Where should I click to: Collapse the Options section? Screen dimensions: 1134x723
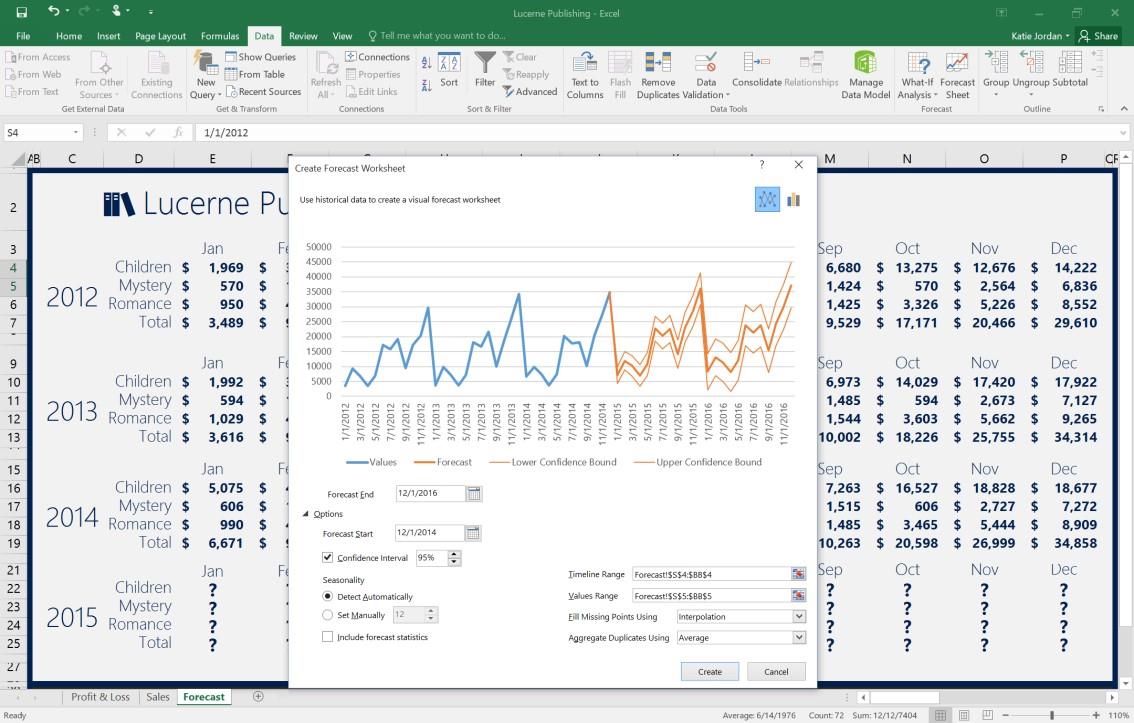[x=306, y=514]
